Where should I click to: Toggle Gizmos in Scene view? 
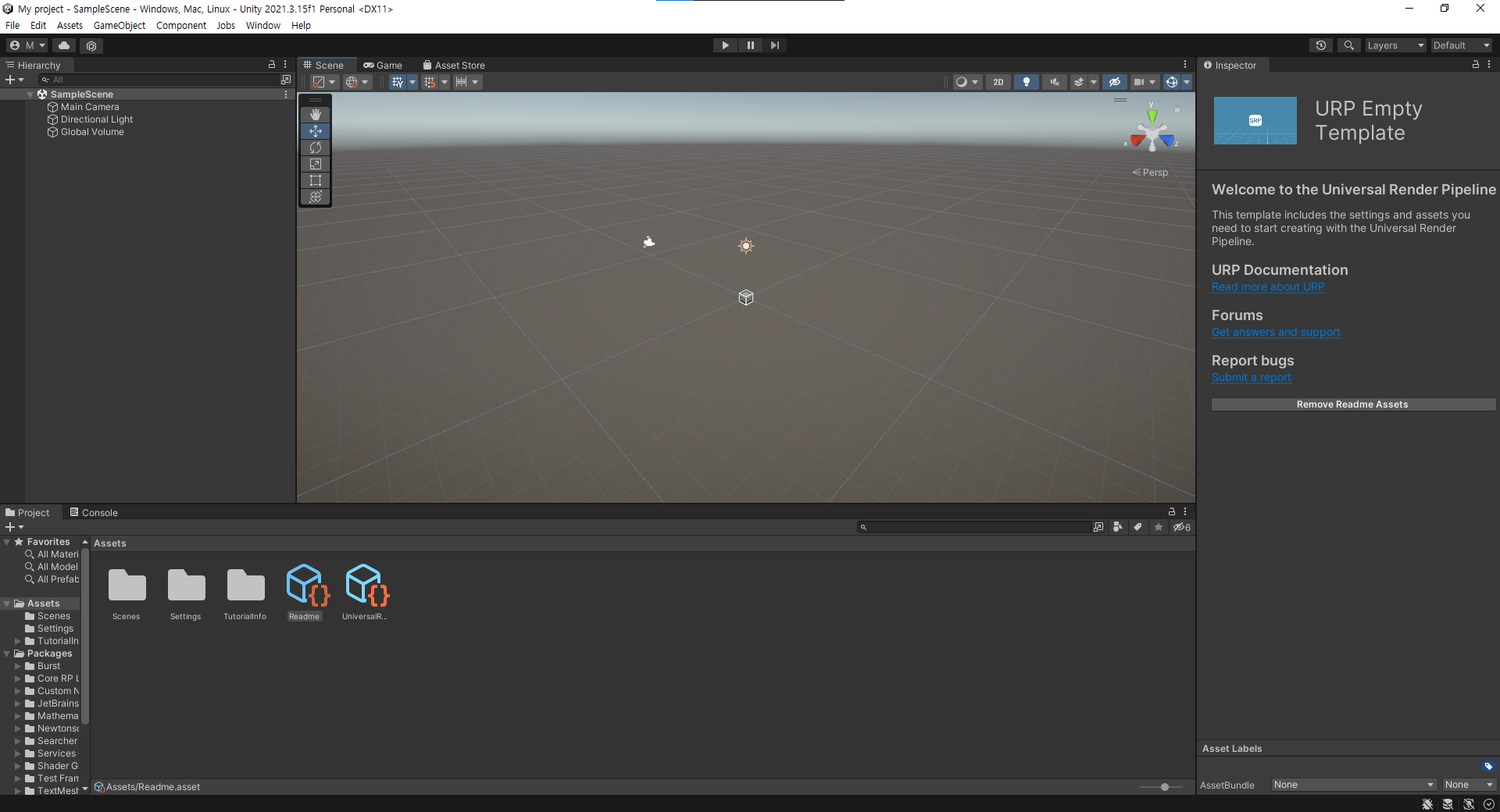[x=1172, y=82]
